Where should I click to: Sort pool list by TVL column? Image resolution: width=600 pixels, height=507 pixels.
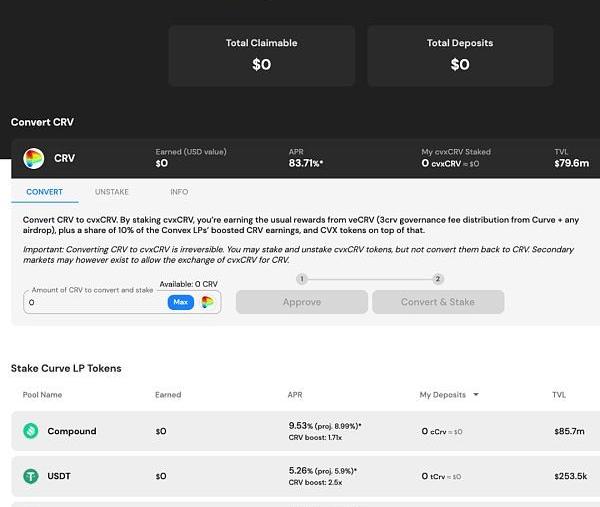[x=560, y=395]
